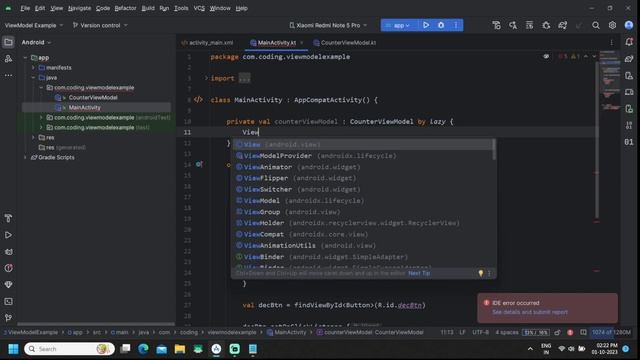Open Resource Manager tool window icon
Viewport: 640px width, 360px height.
[8, 59]
